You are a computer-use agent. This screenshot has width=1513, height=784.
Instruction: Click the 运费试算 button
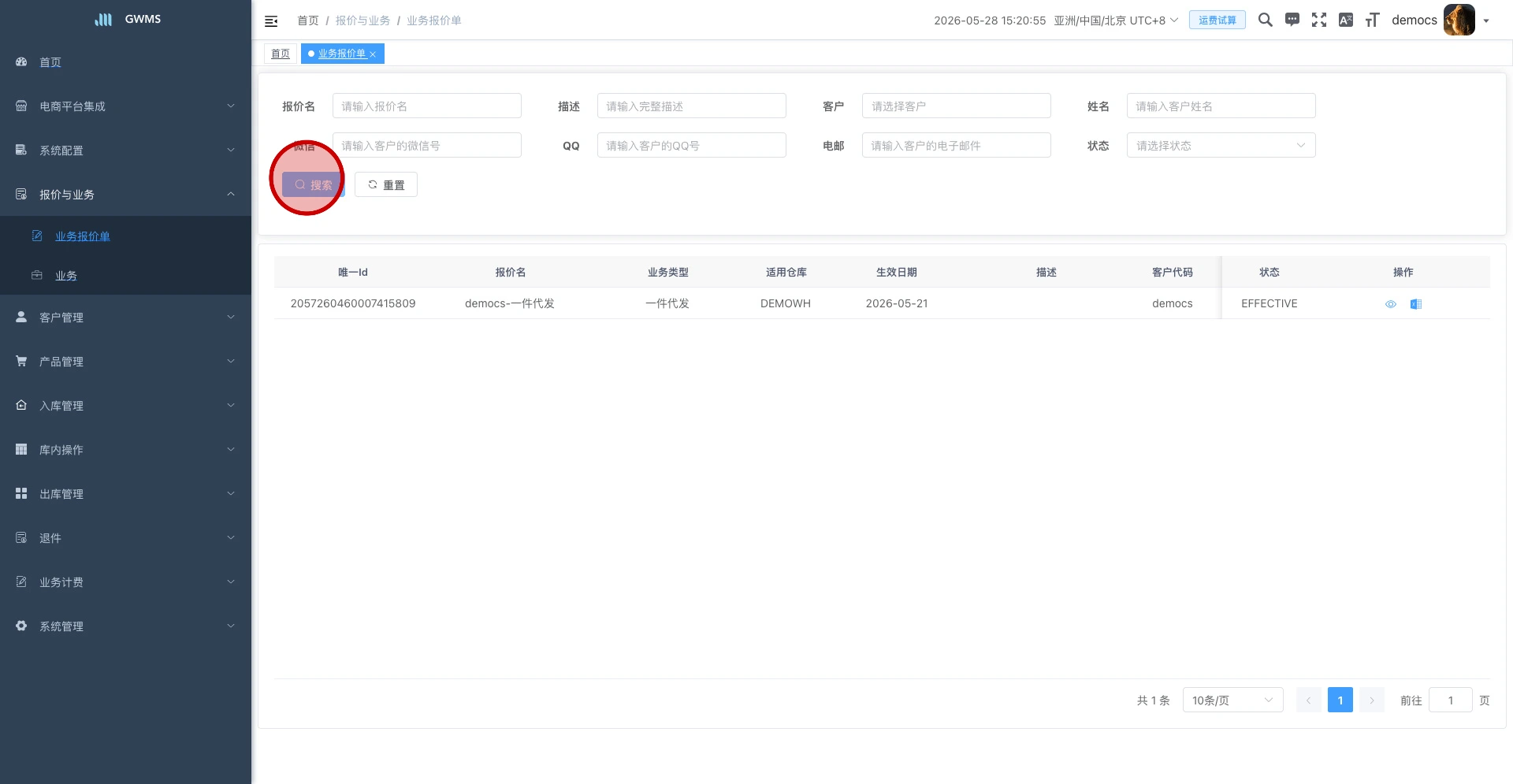click(1217, 20)
